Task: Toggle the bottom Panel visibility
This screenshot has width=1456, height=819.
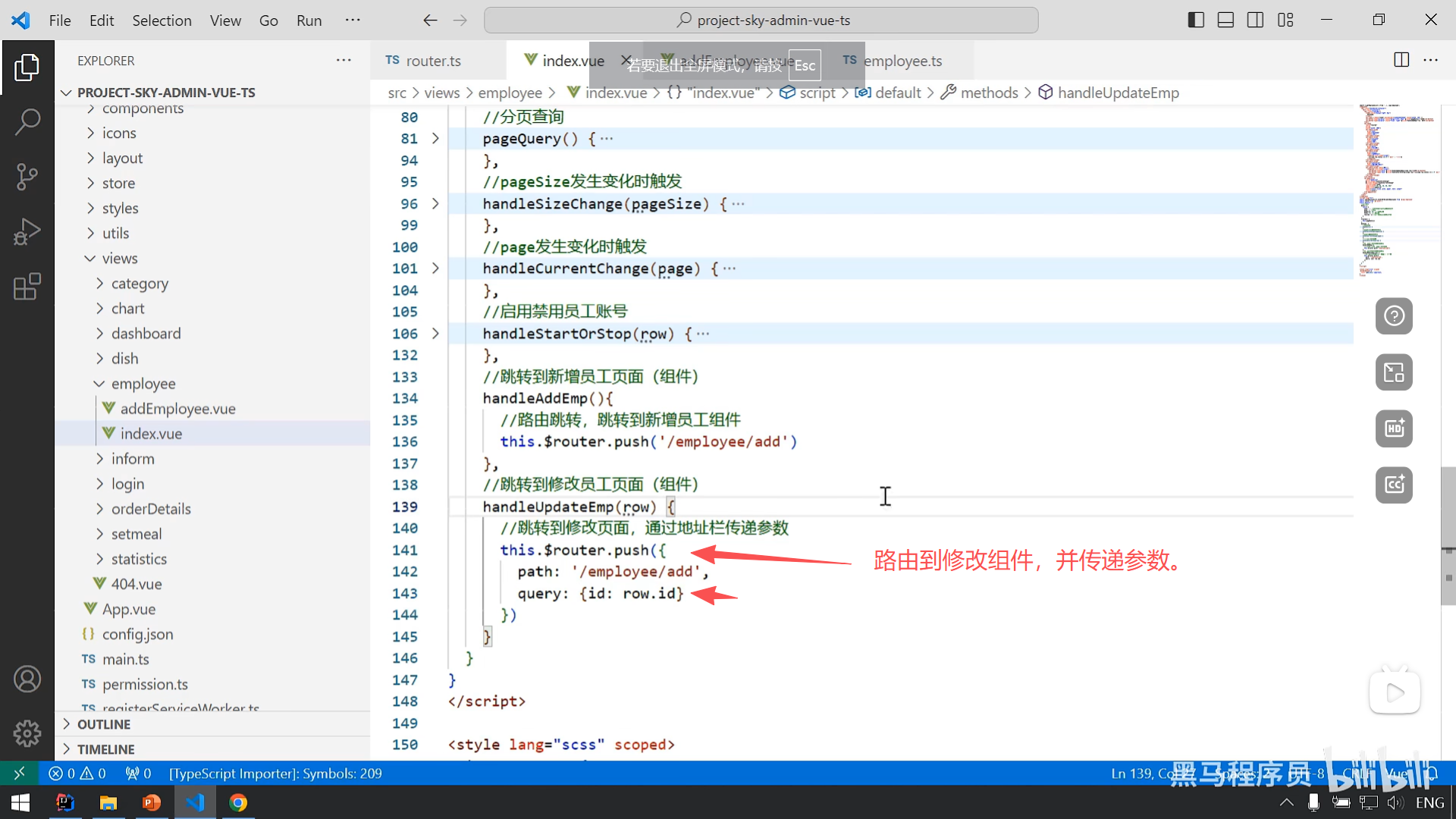Action: coord(1225,20)
